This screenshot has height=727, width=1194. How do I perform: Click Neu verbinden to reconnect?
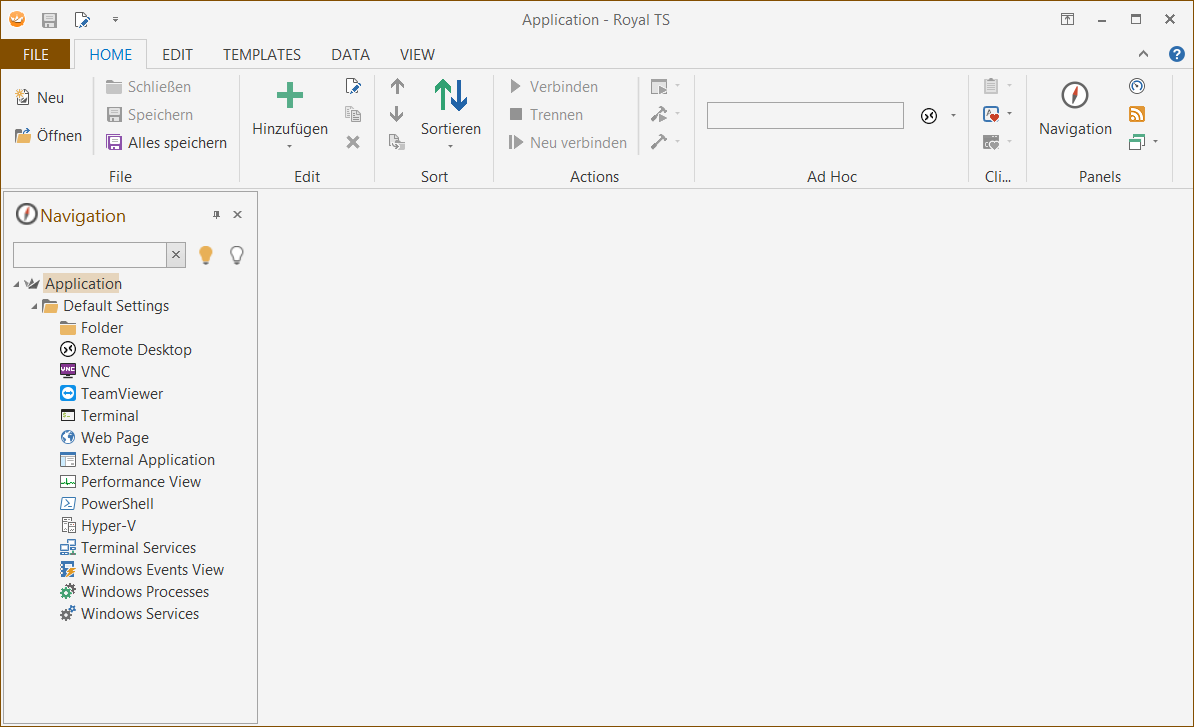pyautogui.click(x=568, y=142)
